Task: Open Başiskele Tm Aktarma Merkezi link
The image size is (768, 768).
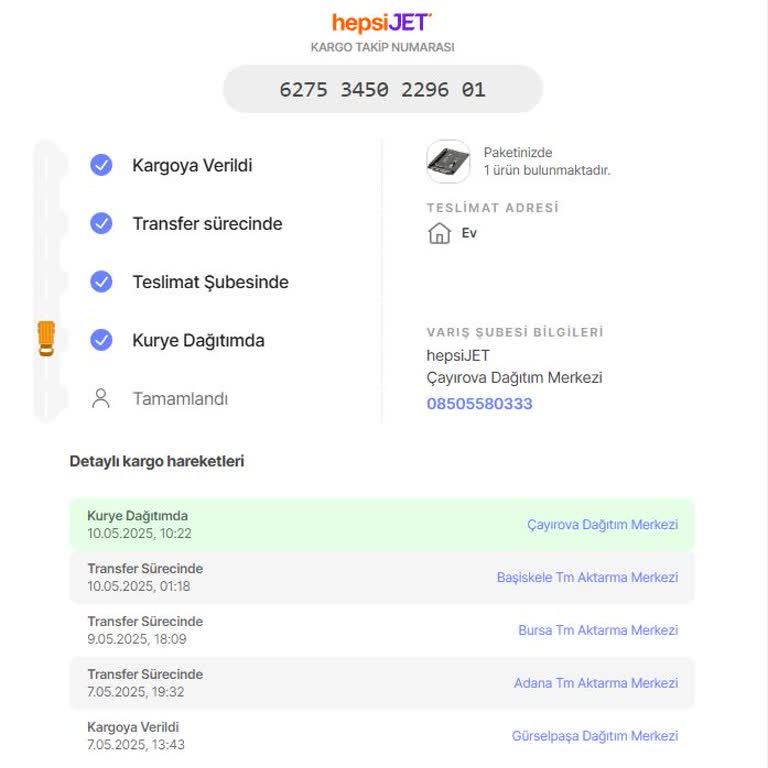Action: [x=587, y=577]
